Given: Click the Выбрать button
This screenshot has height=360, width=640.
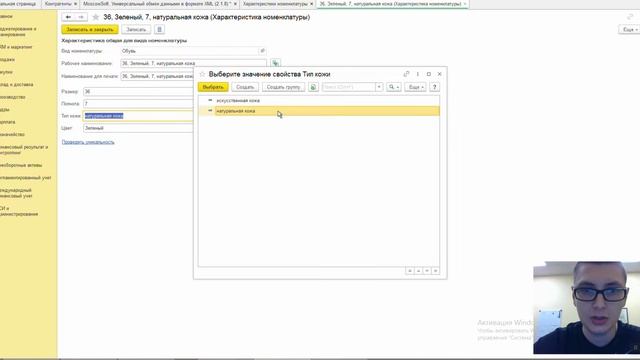Looking at the screenshot, I should 213,87.
